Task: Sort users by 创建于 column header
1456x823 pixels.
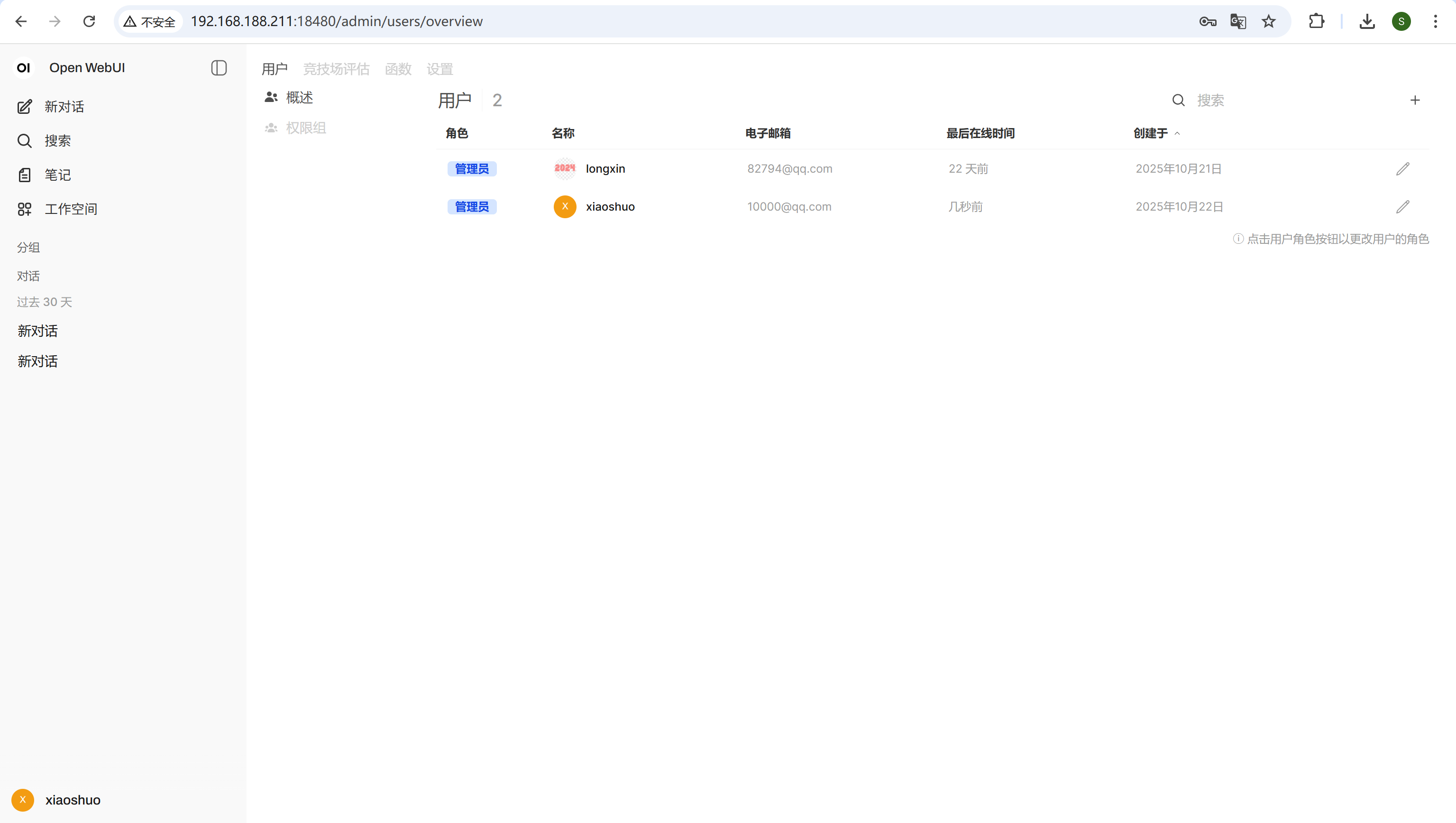Action: [1150, 133]
